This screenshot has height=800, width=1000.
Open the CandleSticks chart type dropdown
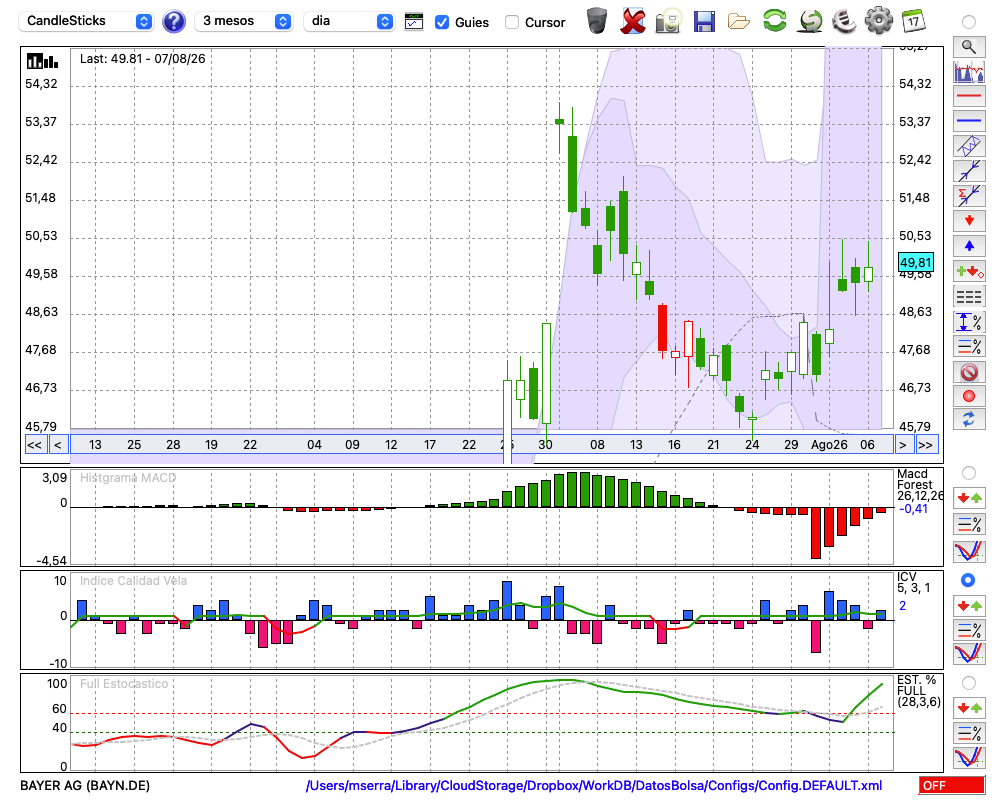[x=87, y=21]
